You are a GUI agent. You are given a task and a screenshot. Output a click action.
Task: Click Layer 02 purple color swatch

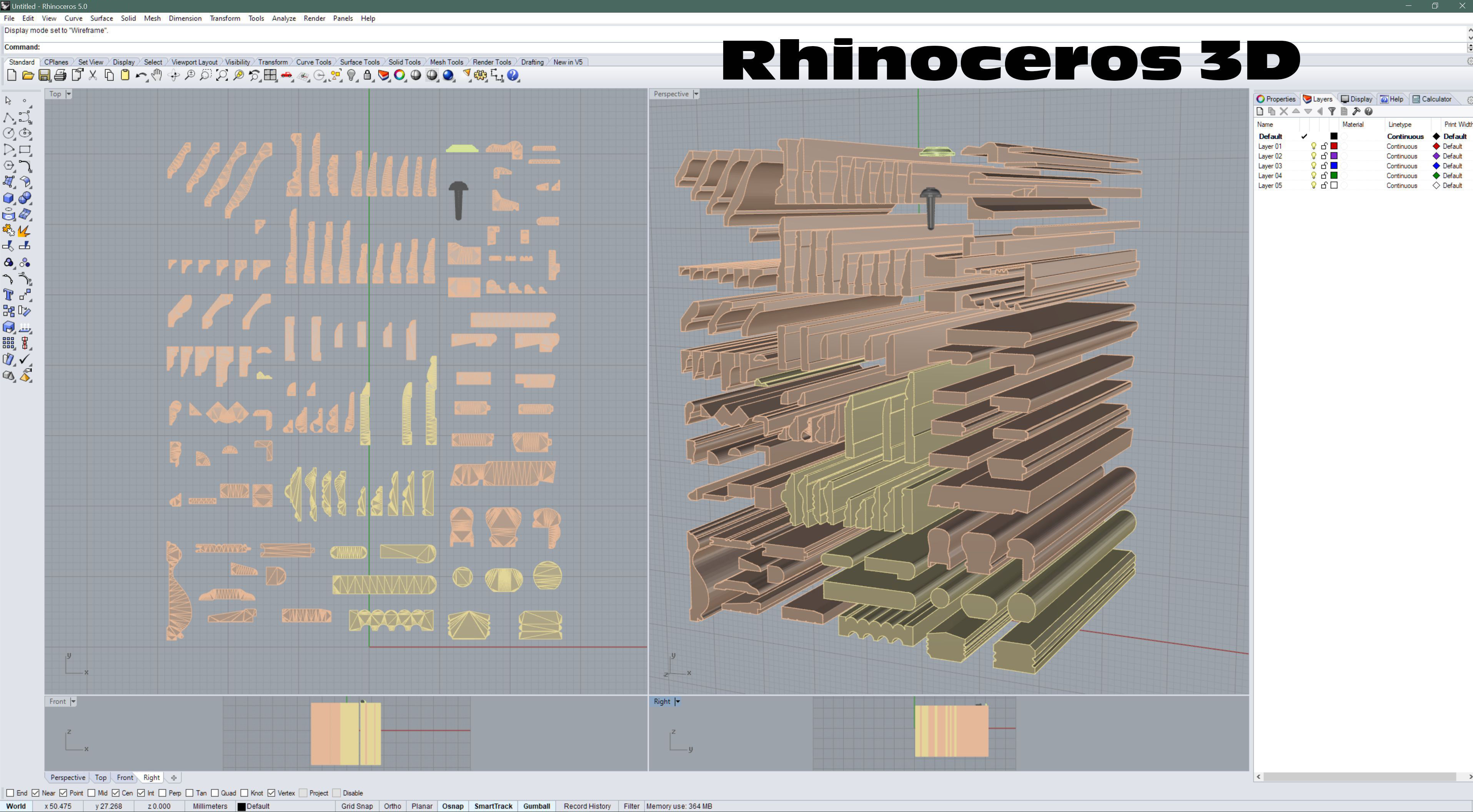(x=1334, y=156)
